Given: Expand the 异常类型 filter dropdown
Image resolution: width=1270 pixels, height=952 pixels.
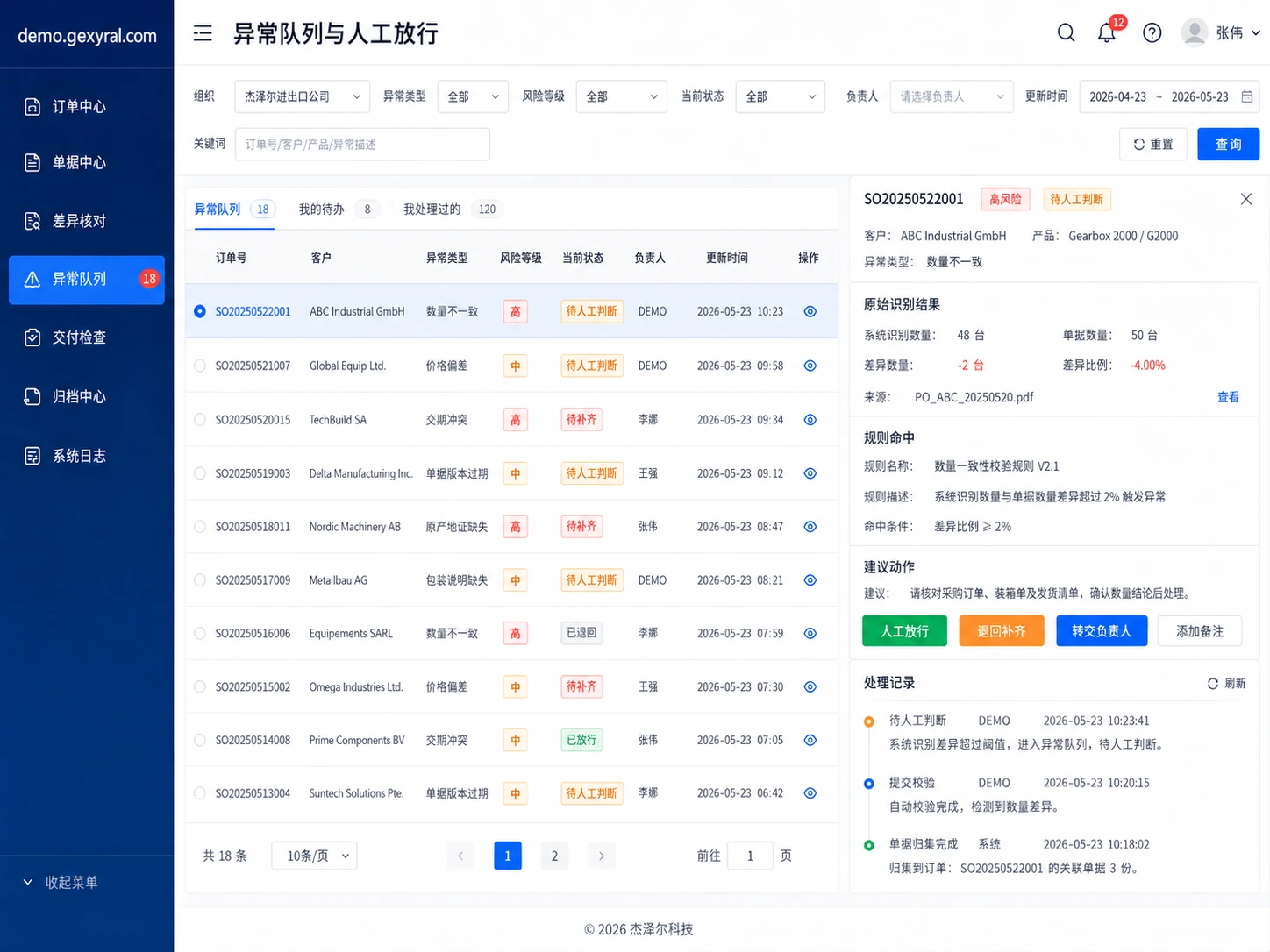Looking at the screenshot, I should (473, 96).
